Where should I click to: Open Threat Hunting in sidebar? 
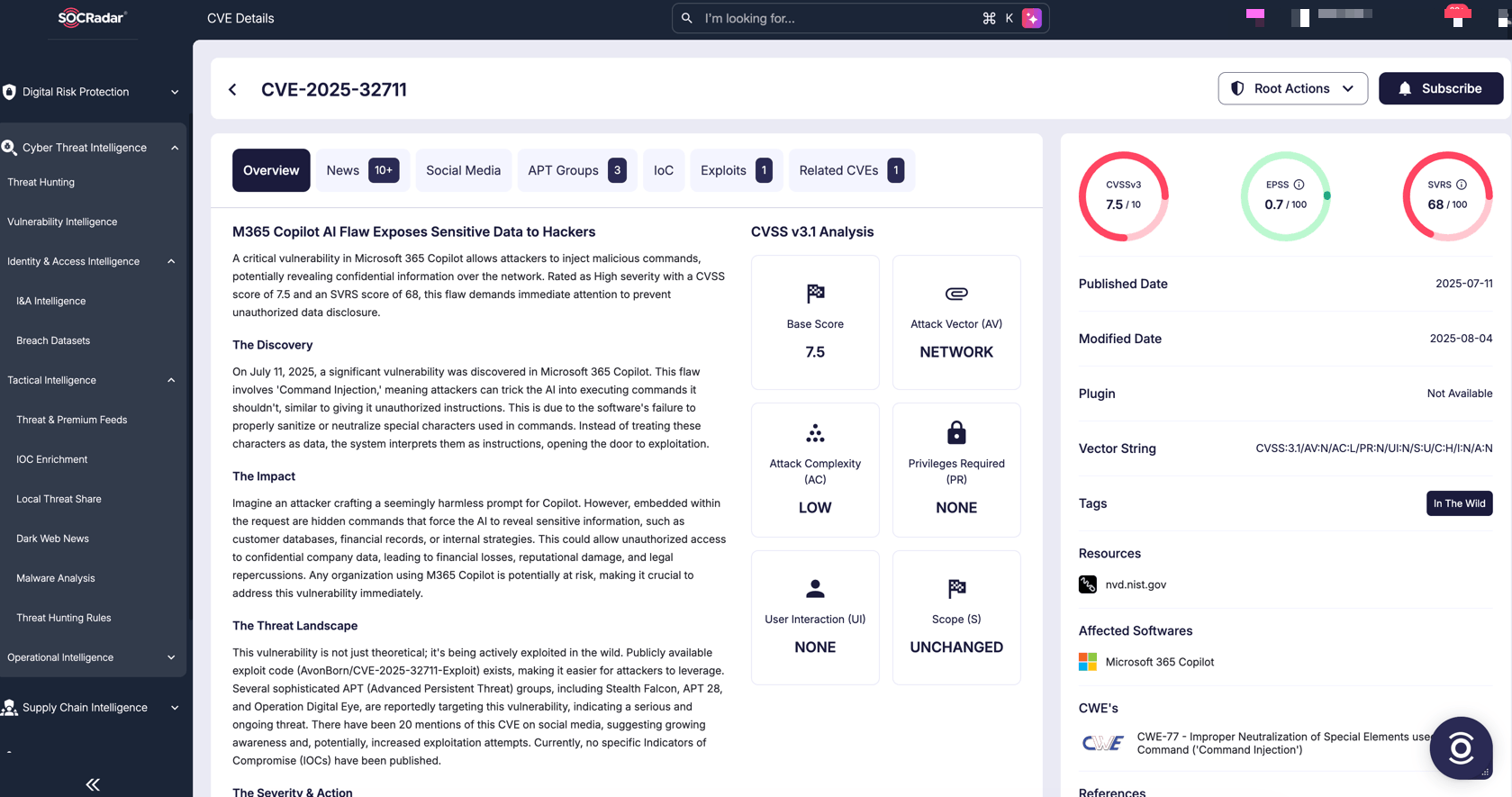coord(41,182)
